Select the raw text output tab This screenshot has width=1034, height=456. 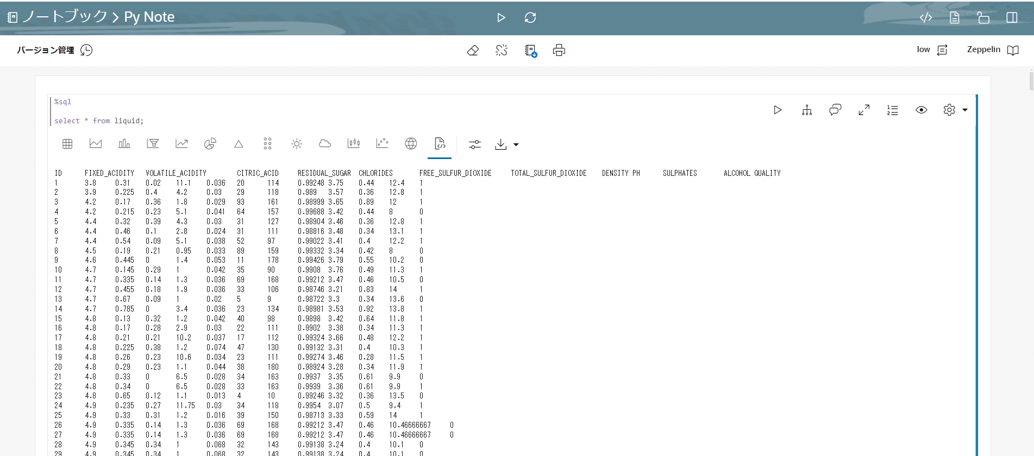click(439, 144)
